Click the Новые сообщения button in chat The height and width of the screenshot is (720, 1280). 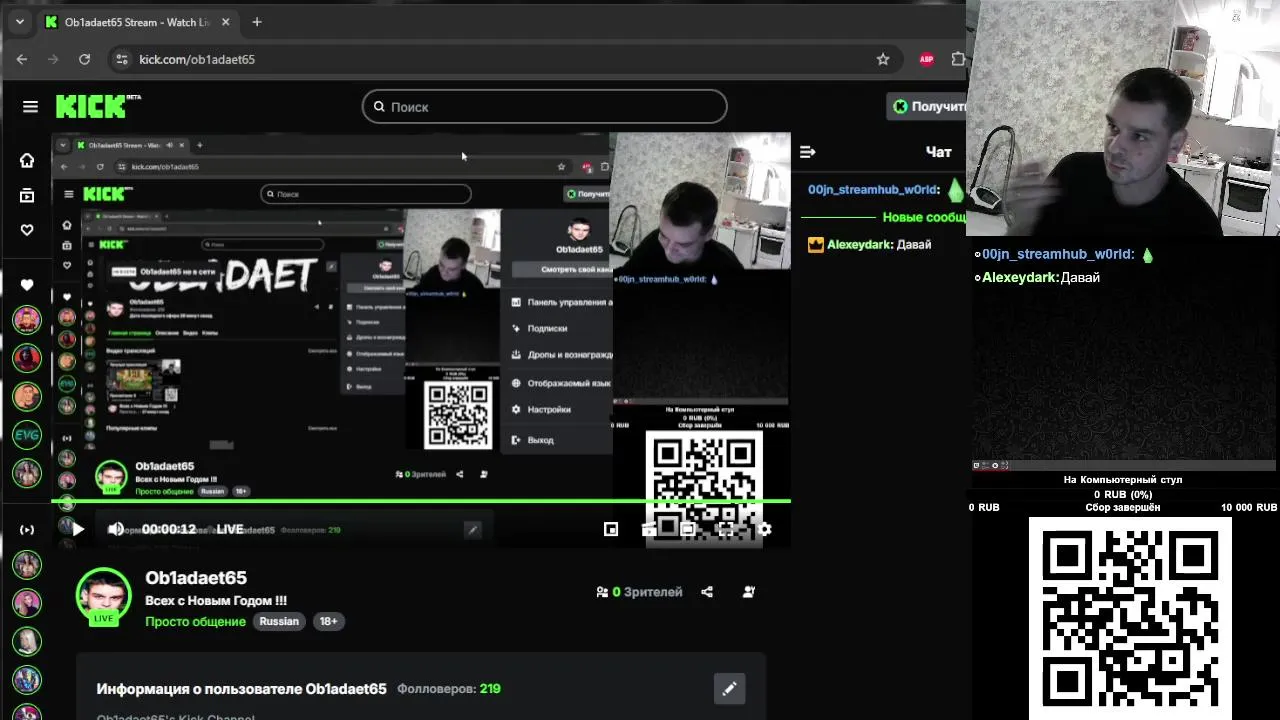coord(923,217)
